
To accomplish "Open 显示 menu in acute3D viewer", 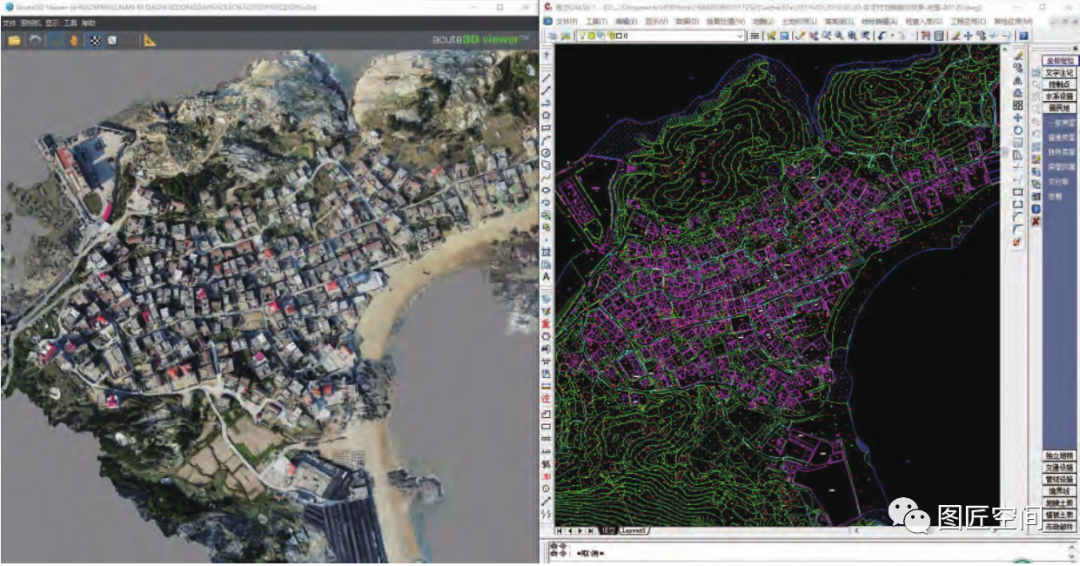I will point(52,23).
